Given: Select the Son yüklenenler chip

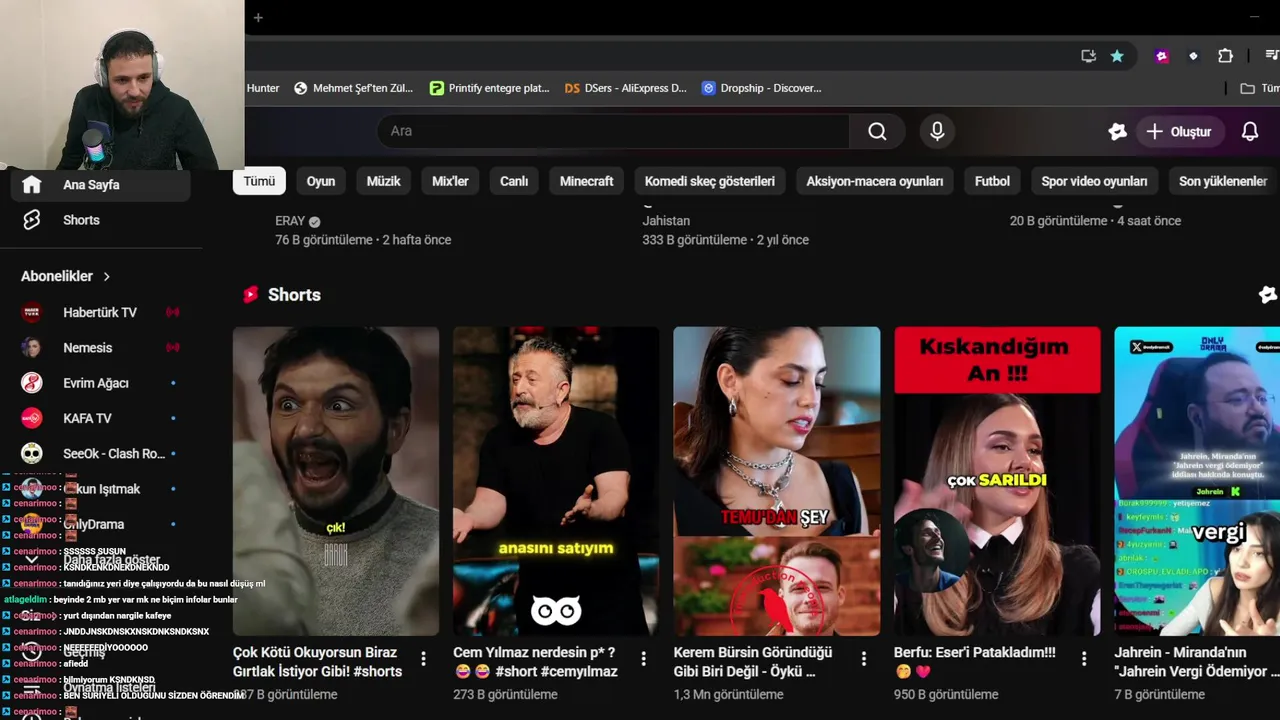Looking at the screenshot, I should pos(1223,181).
